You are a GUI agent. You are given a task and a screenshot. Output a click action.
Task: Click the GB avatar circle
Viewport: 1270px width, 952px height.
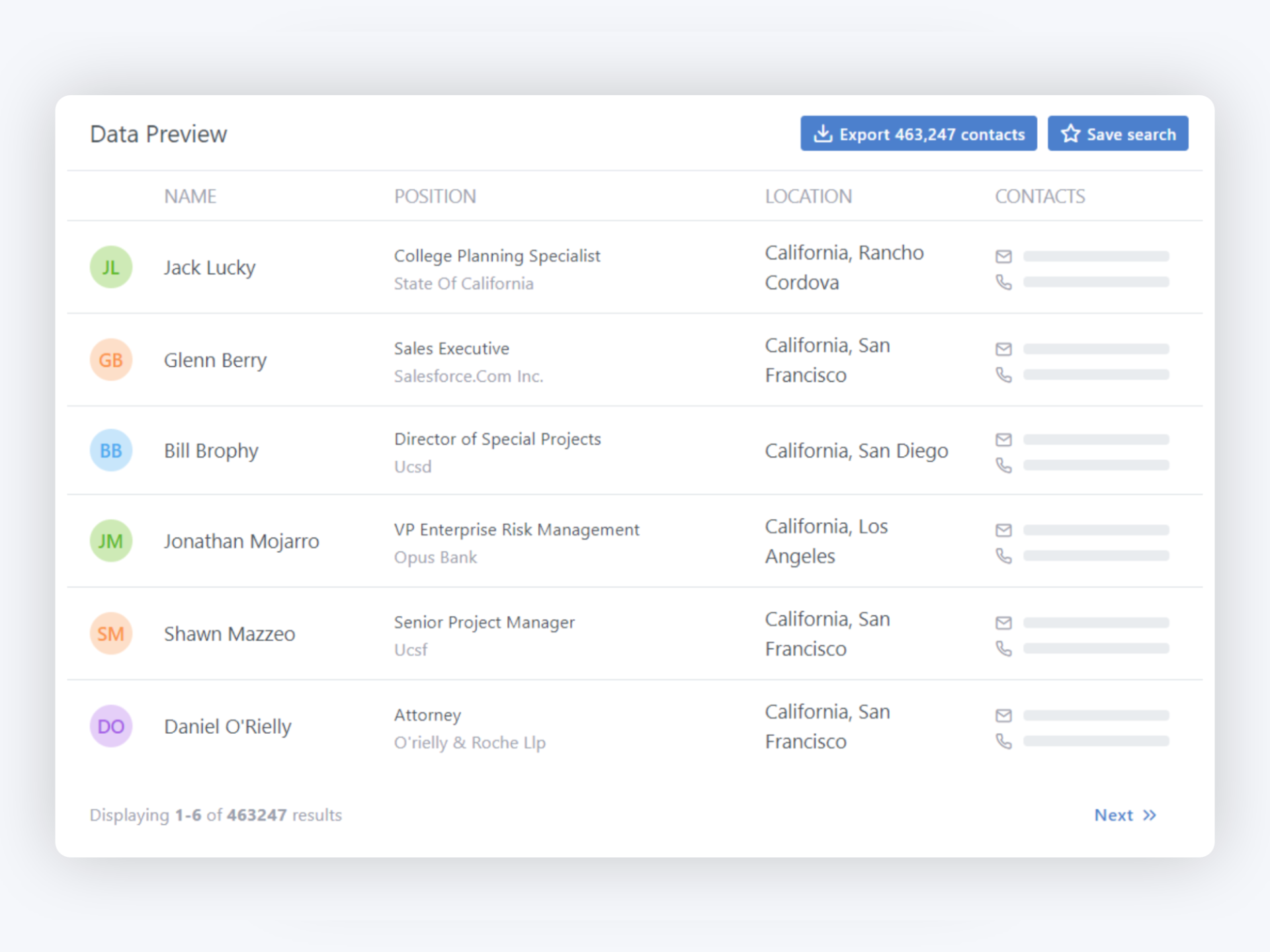(111, 360)
